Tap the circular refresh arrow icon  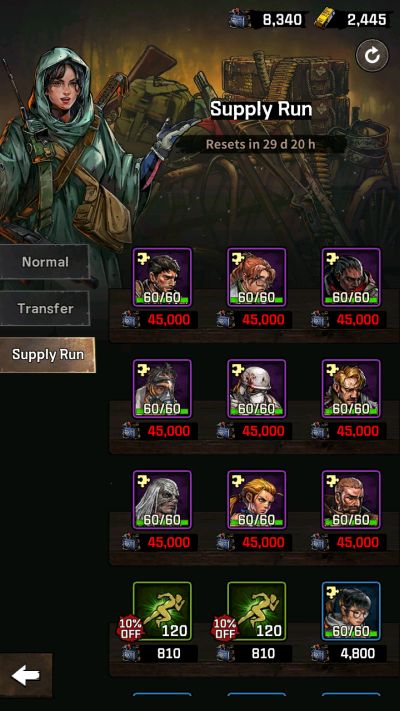372,56
